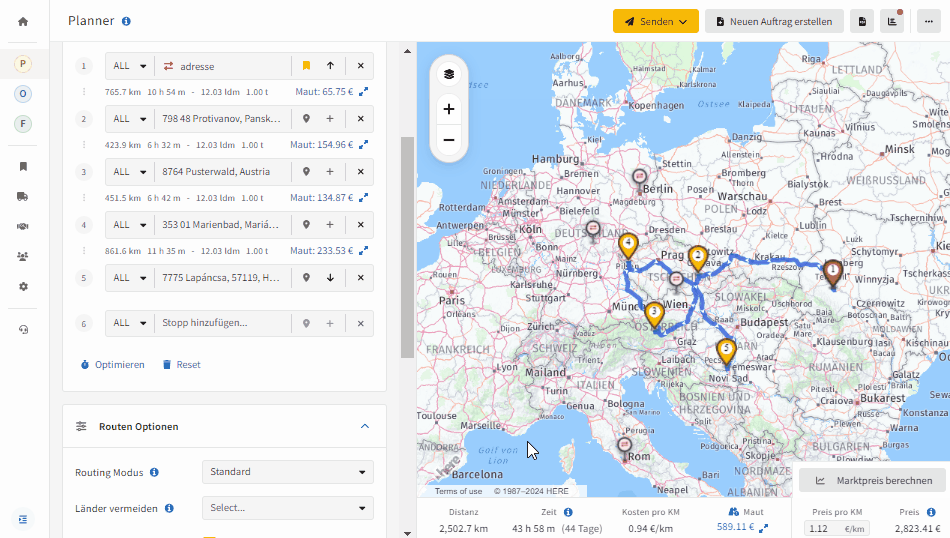Viewport: 950px width, 538px height.
Task: Remove the Lapáncsa stop
Action: coord(360,277)
